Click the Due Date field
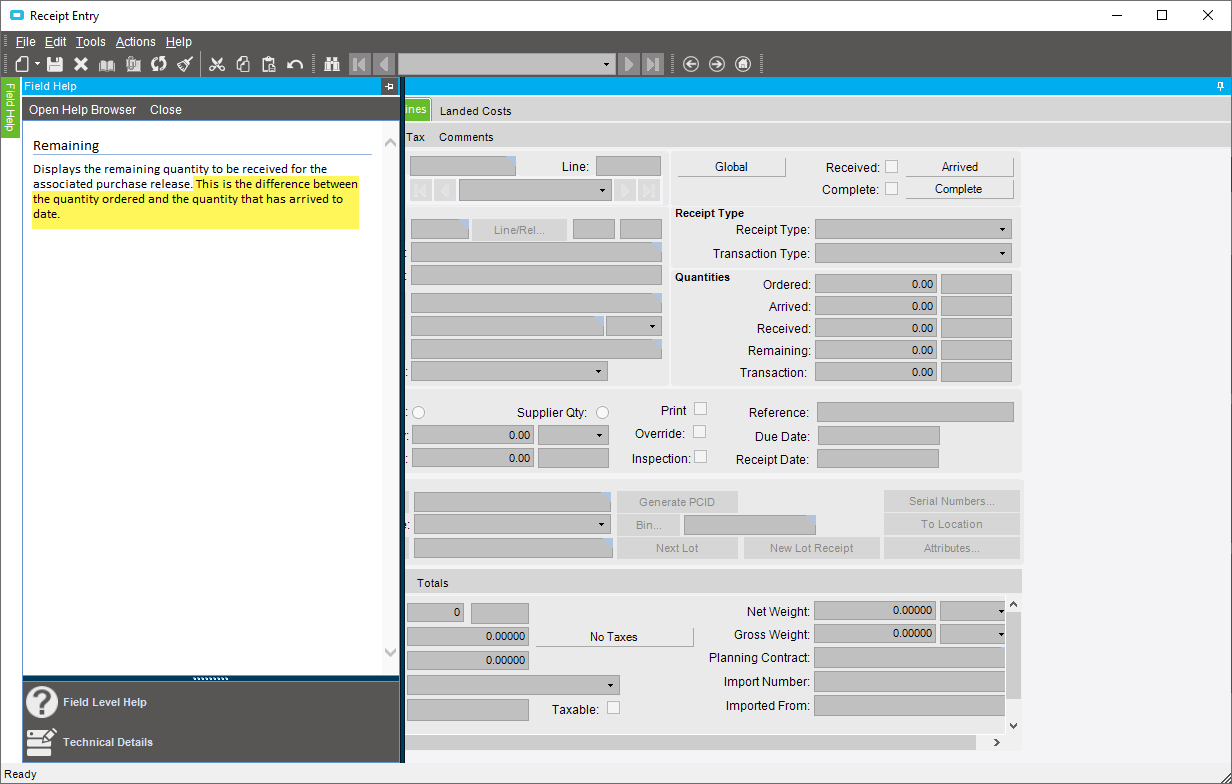 click(879, 436)
